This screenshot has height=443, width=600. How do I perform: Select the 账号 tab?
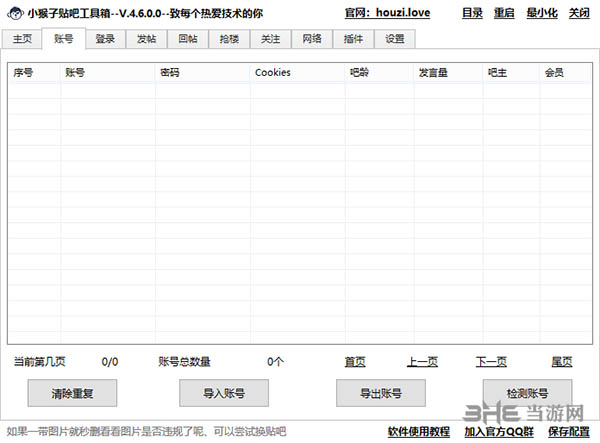coord(64,39)
